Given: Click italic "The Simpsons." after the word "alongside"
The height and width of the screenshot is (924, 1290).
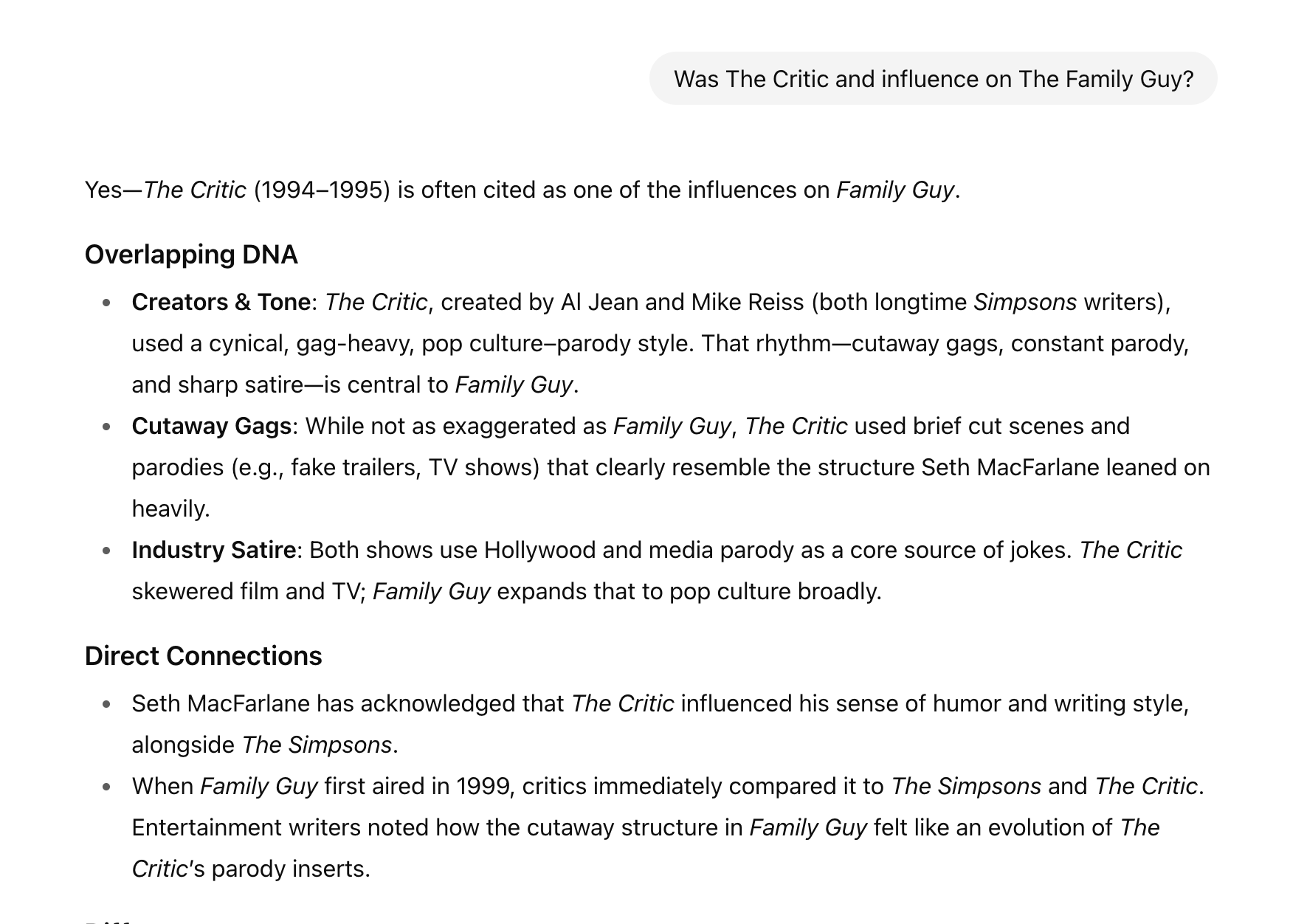Looking at the screenshot, I should pos(320,745).
